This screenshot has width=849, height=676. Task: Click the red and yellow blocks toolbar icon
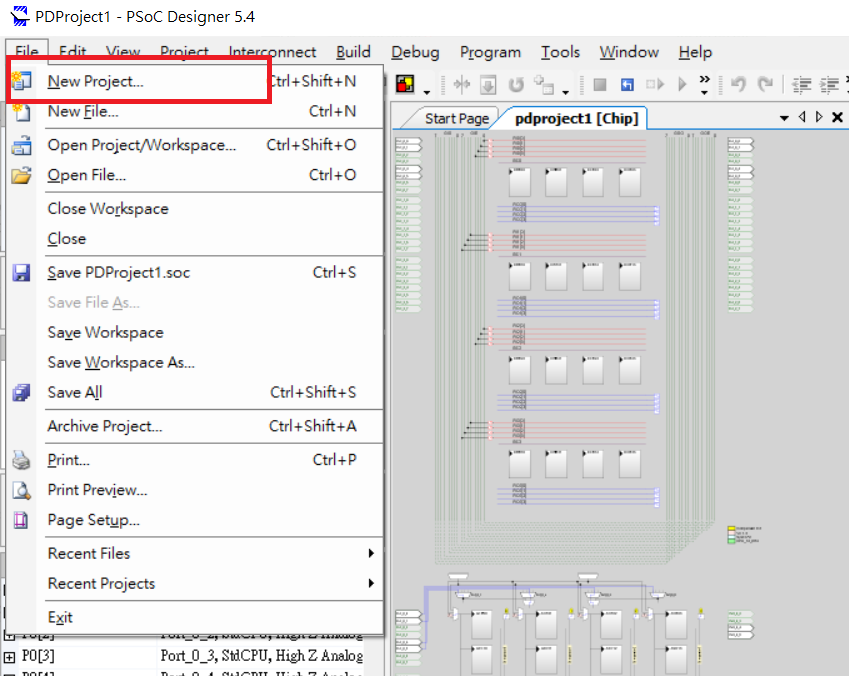pos(405,84)
